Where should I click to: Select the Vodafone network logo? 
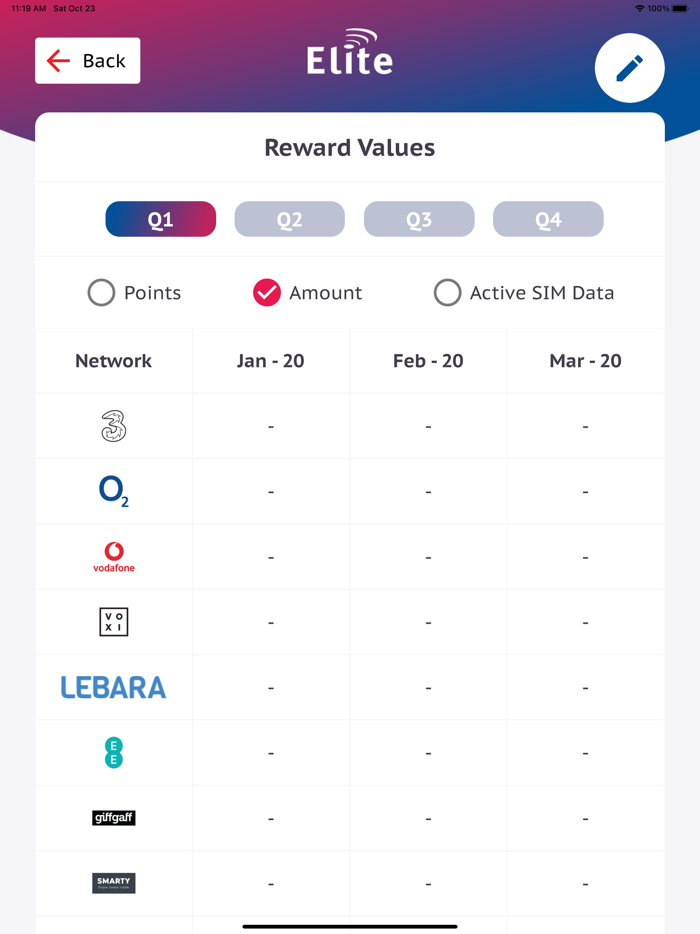click(x=113, y=556)
